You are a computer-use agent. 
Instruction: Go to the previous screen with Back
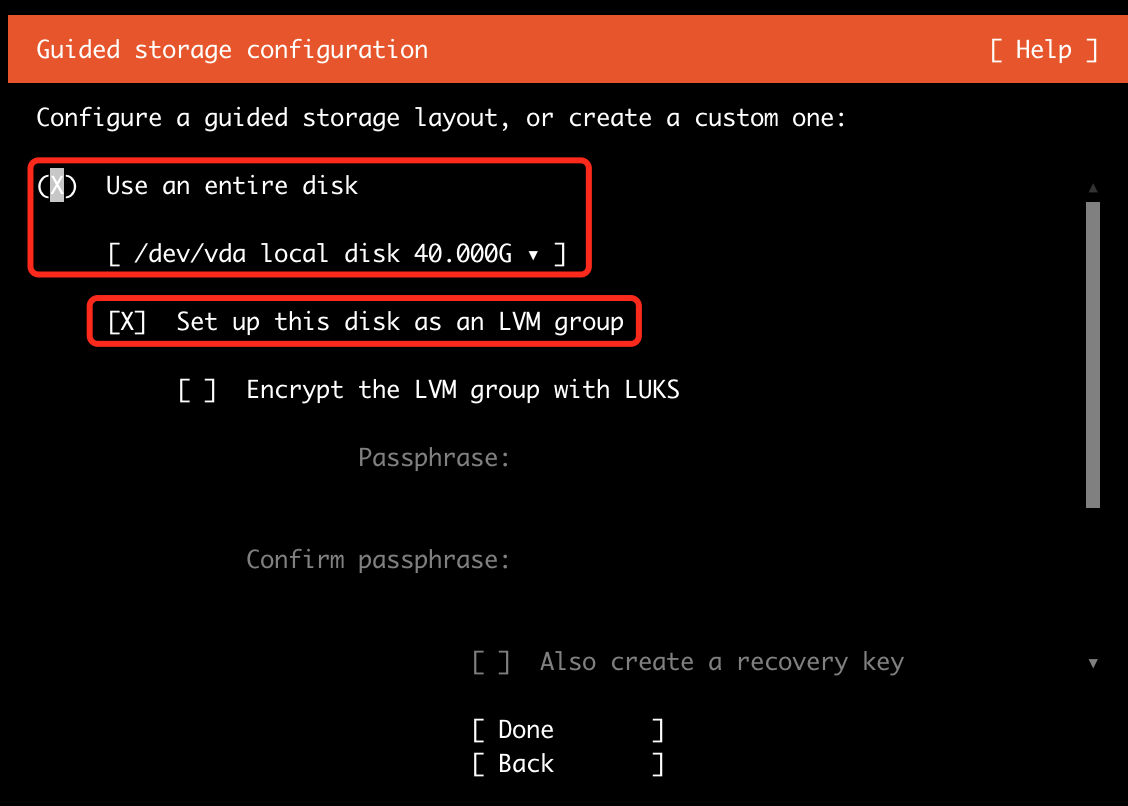tap(568, 764)
